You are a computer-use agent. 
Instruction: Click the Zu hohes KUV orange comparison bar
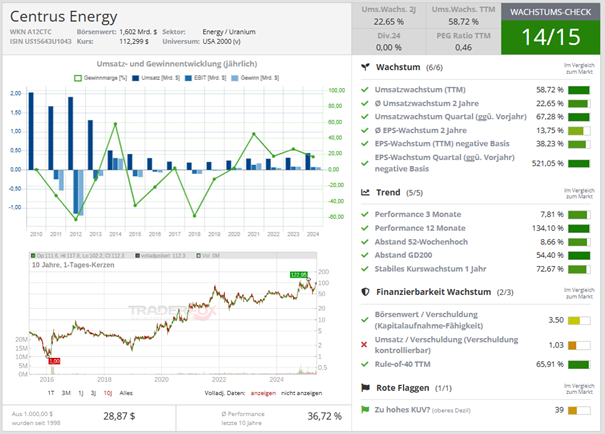click(579, 410)
